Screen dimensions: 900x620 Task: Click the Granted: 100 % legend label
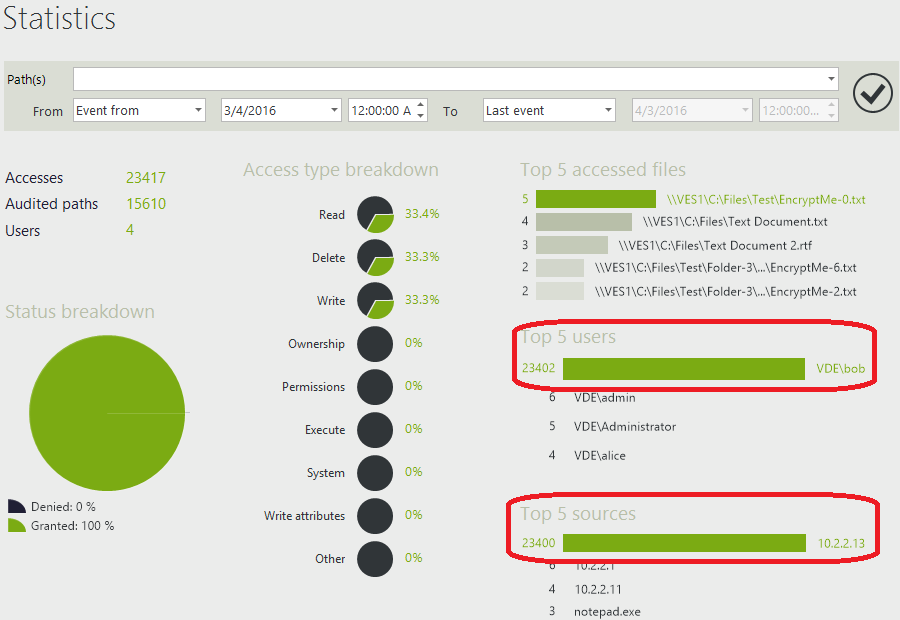pos(72,526)
